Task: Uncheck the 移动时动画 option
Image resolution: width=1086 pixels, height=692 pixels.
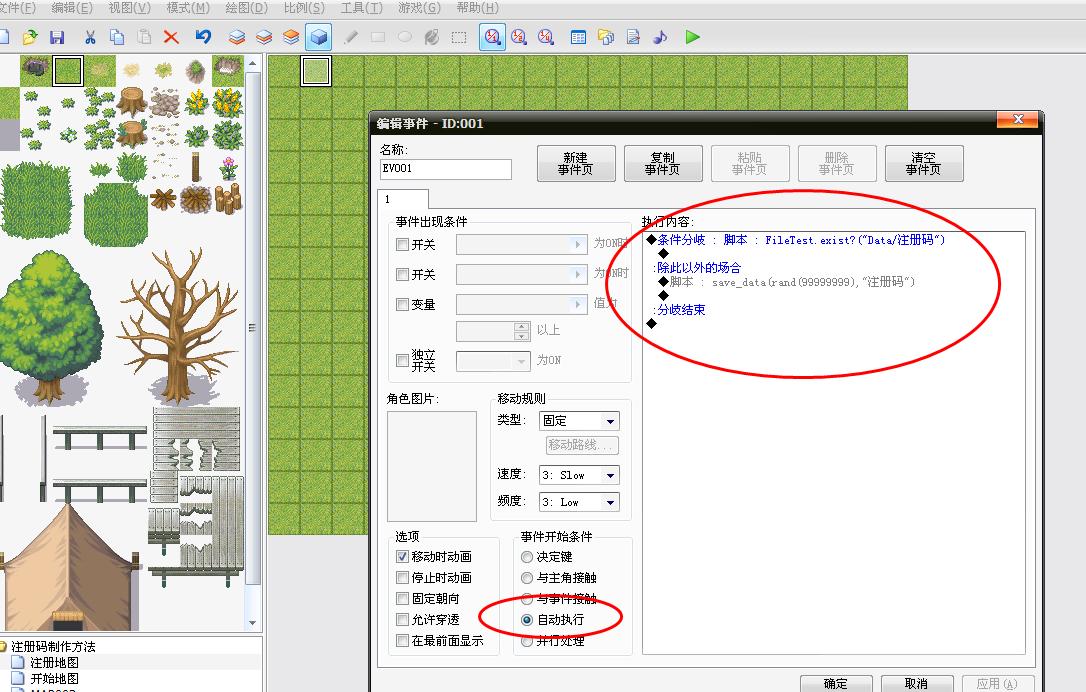Action: (x=402, y=556)
